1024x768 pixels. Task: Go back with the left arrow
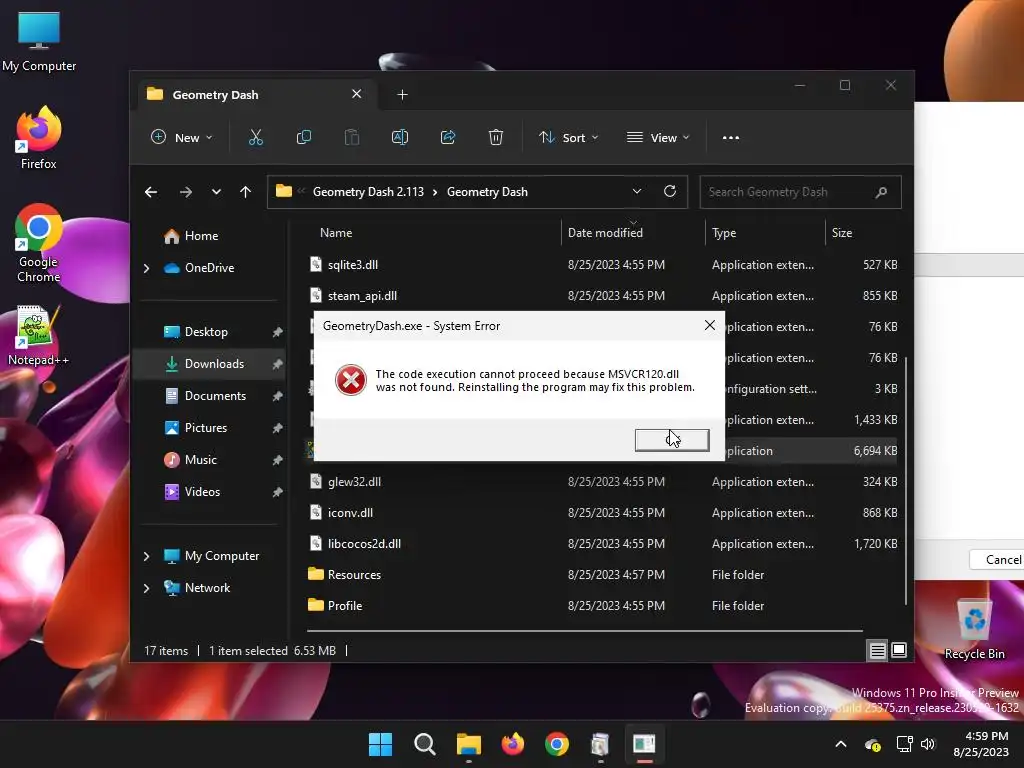pyautogui.click(x=151, y=192)
